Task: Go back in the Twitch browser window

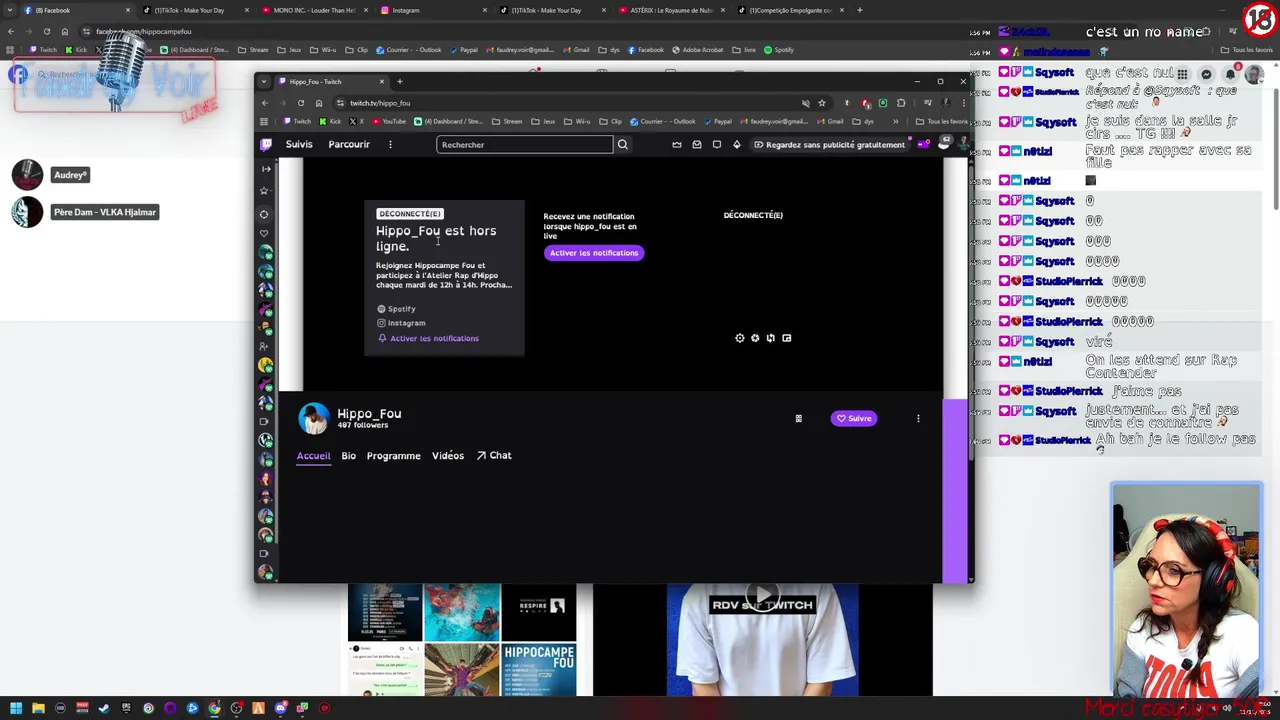Action: pyautogui.click(x=265, y=103)
